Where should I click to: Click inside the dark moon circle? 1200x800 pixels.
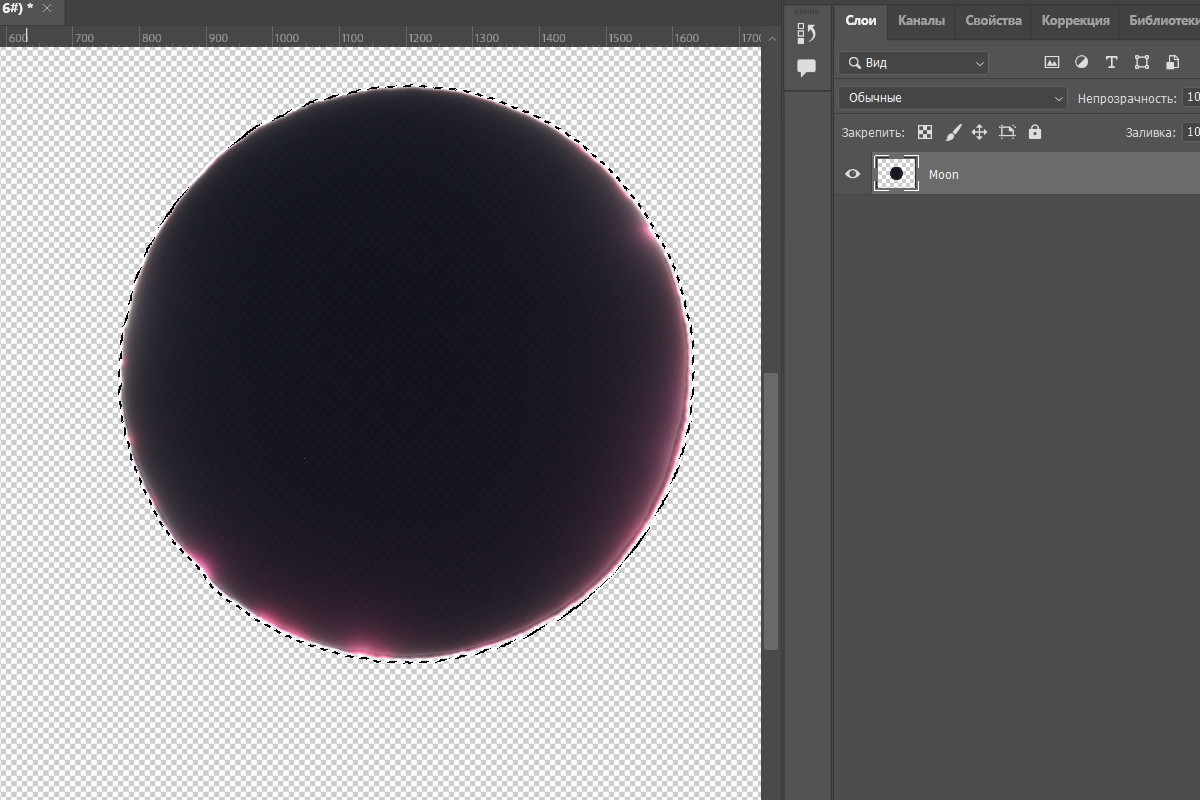click(x=405, y=372)
